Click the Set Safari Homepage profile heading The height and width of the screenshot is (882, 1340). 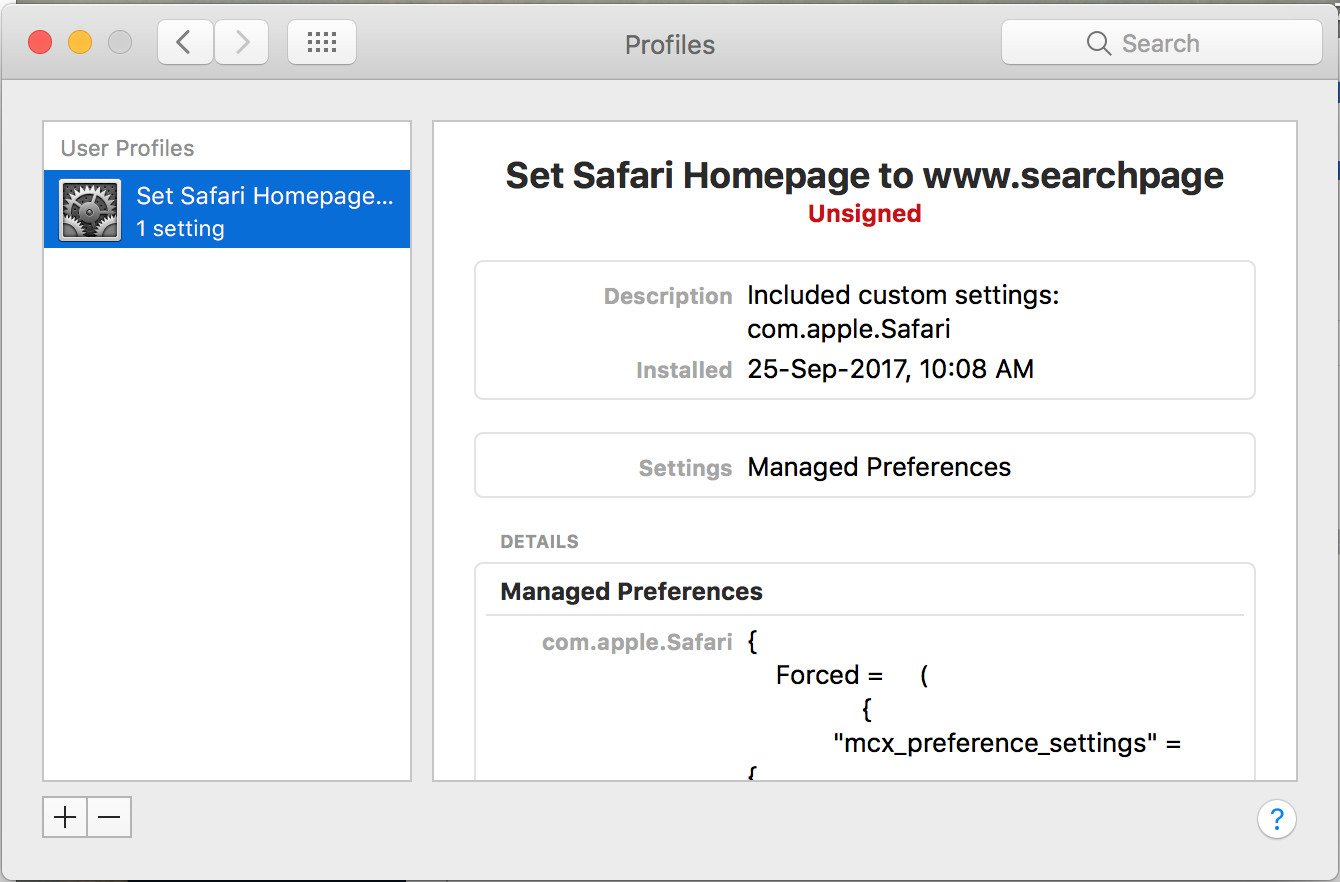pyautogui.click(x=864, y=175)
